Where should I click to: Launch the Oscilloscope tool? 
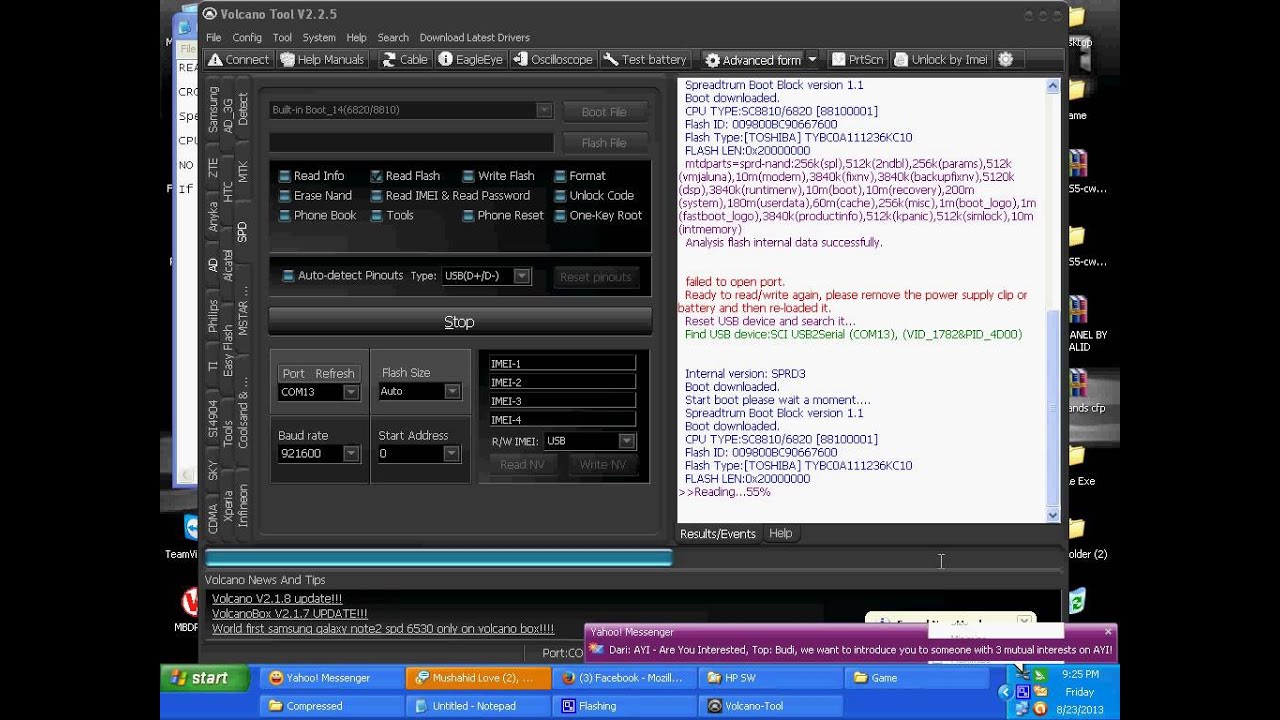coord(553,60)
